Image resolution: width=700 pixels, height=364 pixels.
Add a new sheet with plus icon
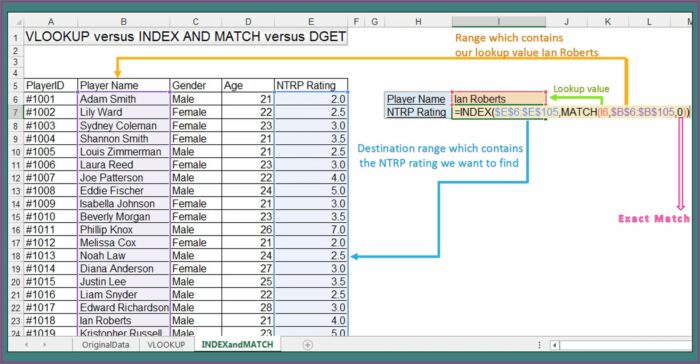point(308,345)
